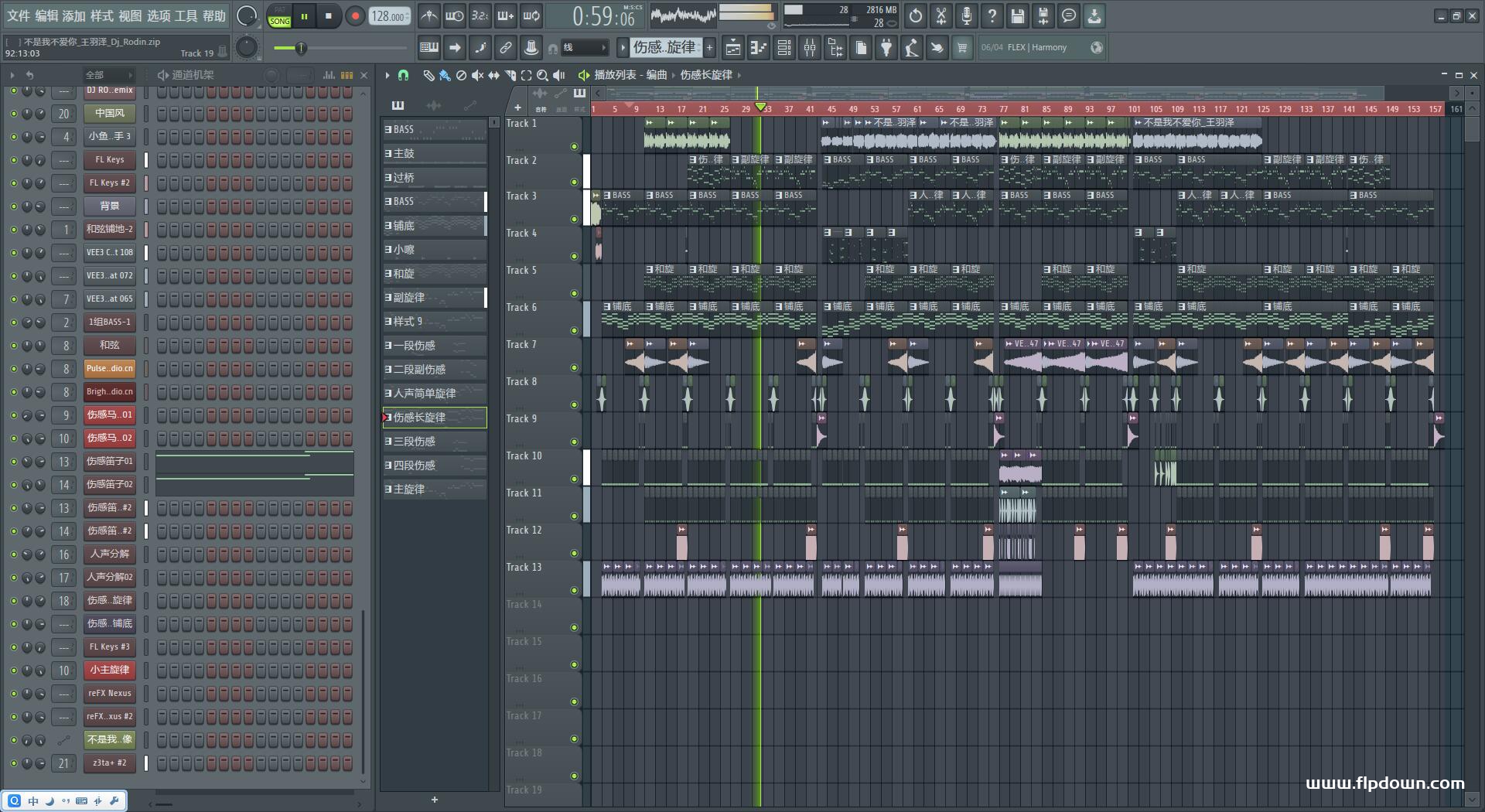The image size is (1485, 812).
Task: Open the 文件 (File) menu
Action: [x=18, y=15]
